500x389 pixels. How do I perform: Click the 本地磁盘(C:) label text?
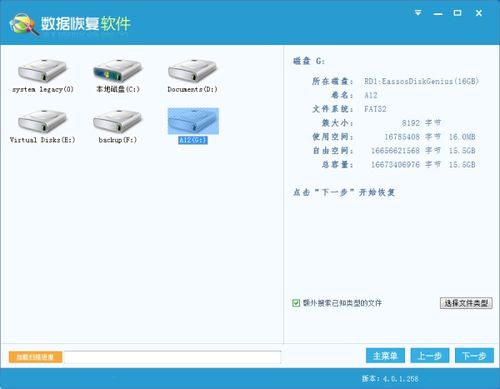click(x=118, y=89)
